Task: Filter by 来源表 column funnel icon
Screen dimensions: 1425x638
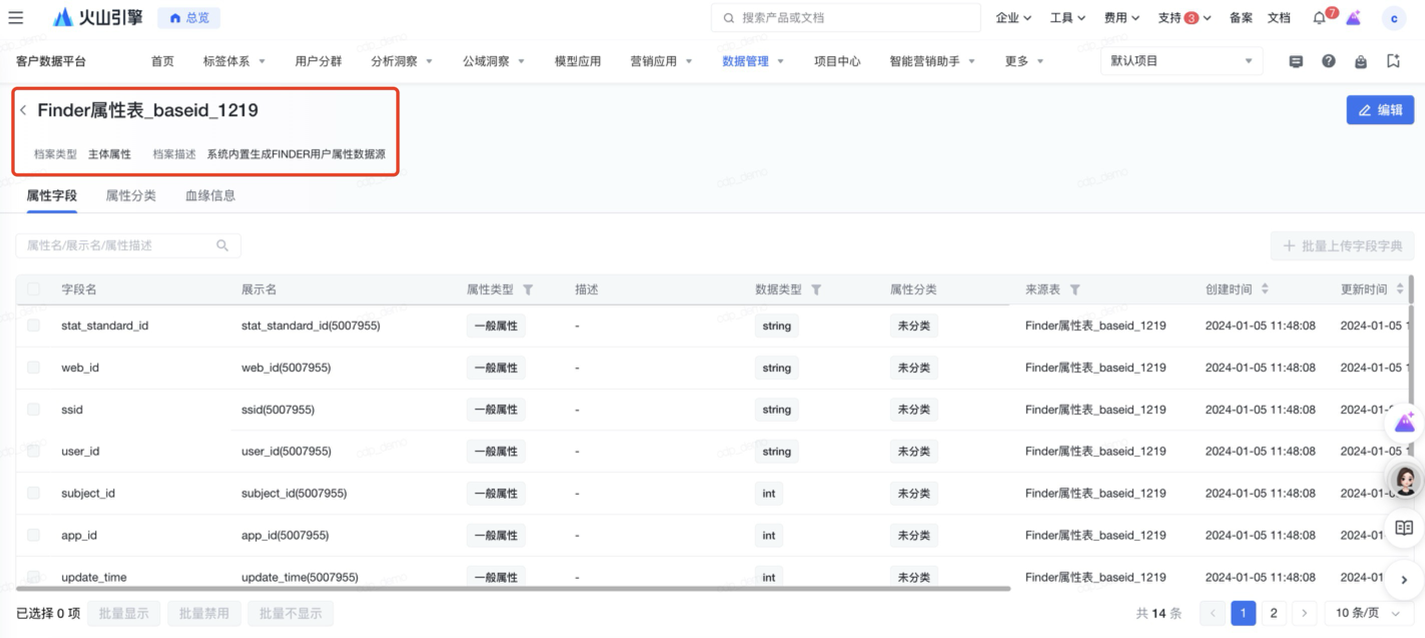Action: [1075, 290]
